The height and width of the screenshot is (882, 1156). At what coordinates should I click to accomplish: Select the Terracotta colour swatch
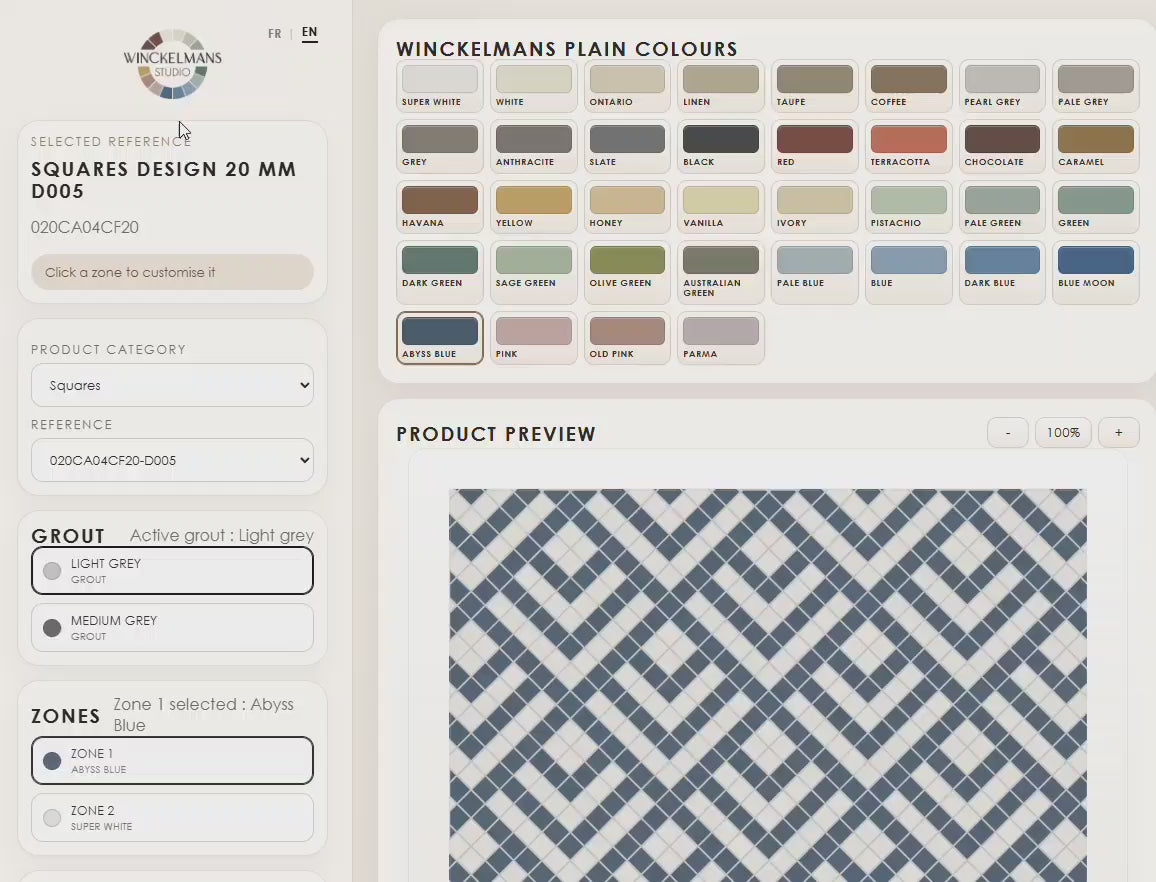(908, 146)
